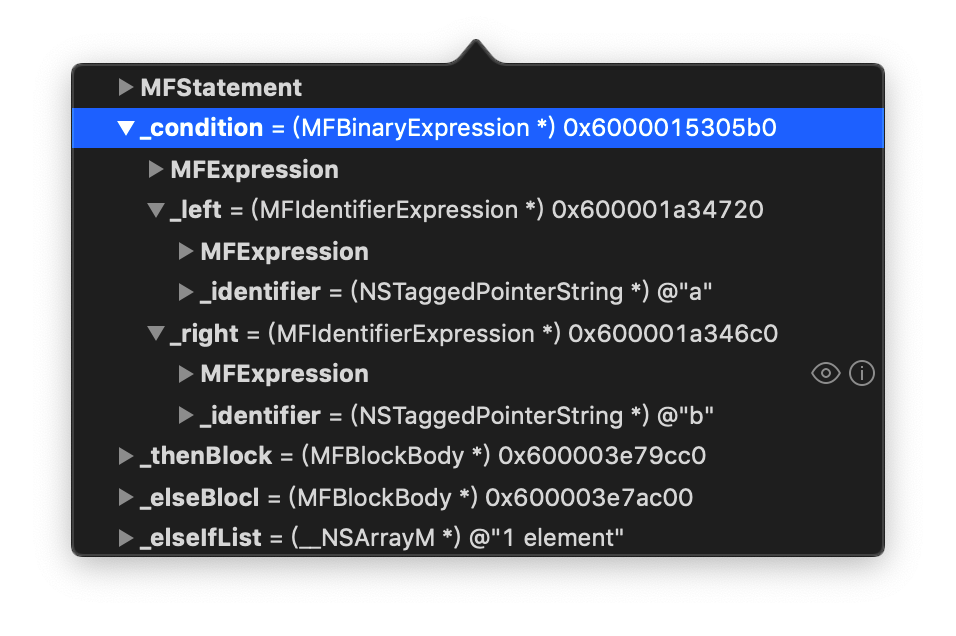This screenshot has height=636, width=956.
Task: Expand the _elseIfList array triangle
Action: [125, 538]
